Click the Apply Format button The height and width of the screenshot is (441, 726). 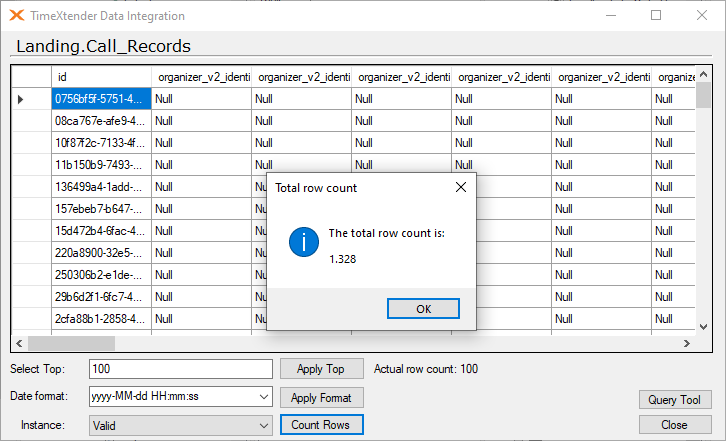pyautogui.click(x=321, y=397)
